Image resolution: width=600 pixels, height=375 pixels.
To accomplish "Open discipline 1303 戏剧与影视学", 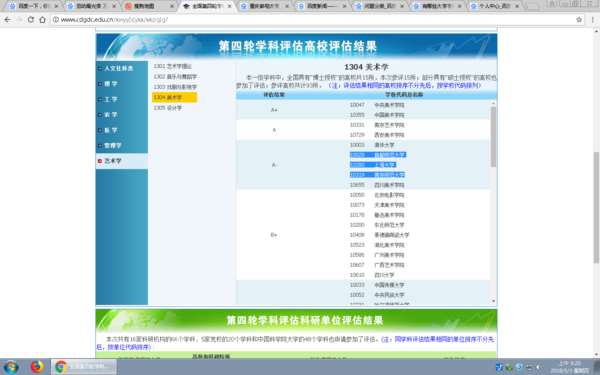I will pos(175,87).
